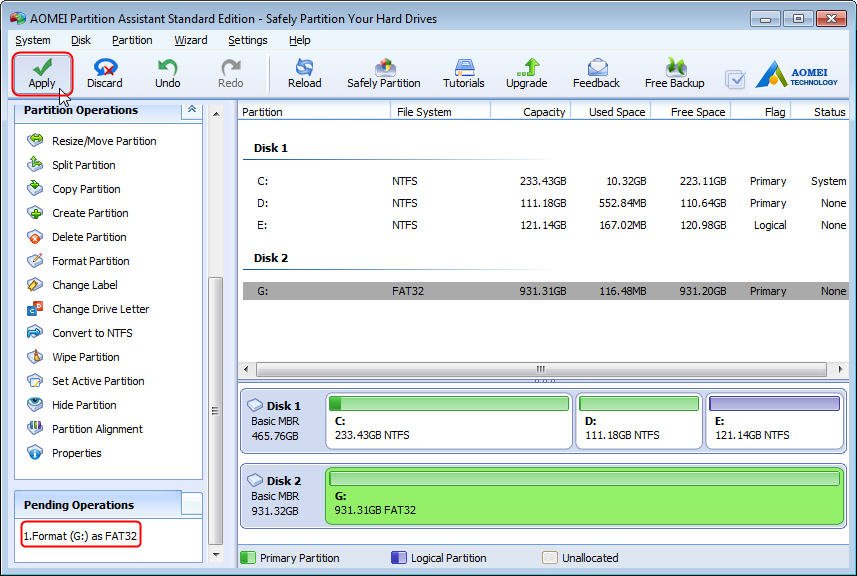The image size is (857, 576).
Task: Choose Convert to NTFS operation
Action: point(80,333)
